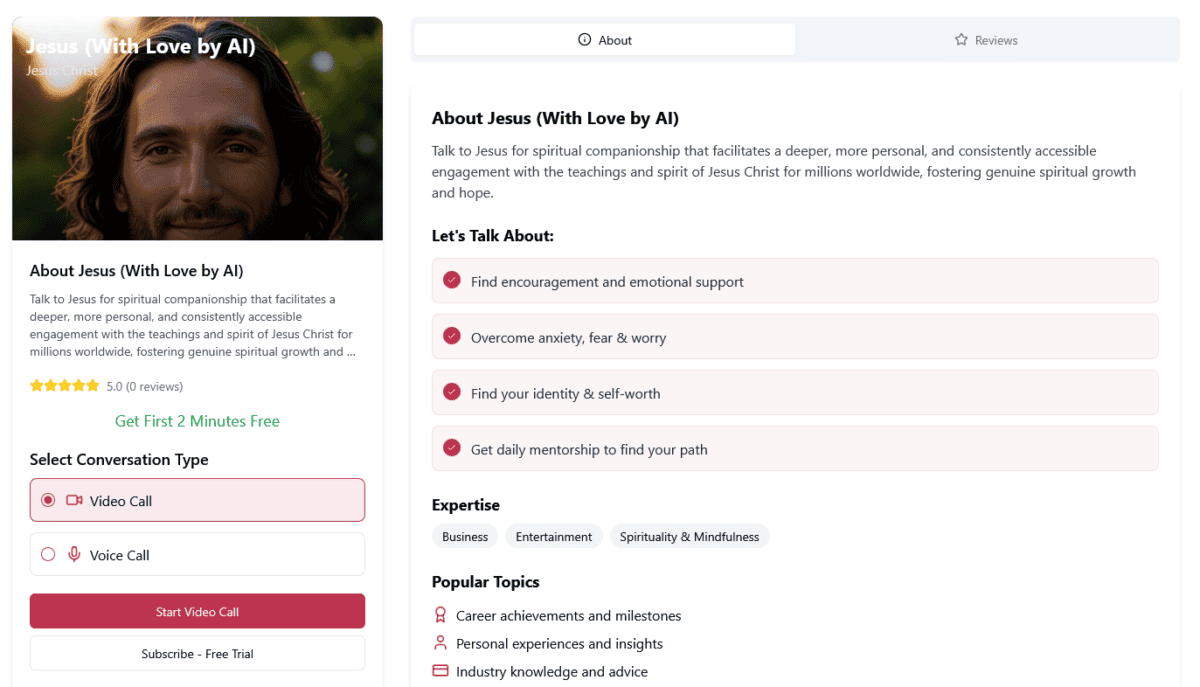Click the star icon on Reviews tab
Viewport: 1200px width, 687px height.
tap(961, 40)
